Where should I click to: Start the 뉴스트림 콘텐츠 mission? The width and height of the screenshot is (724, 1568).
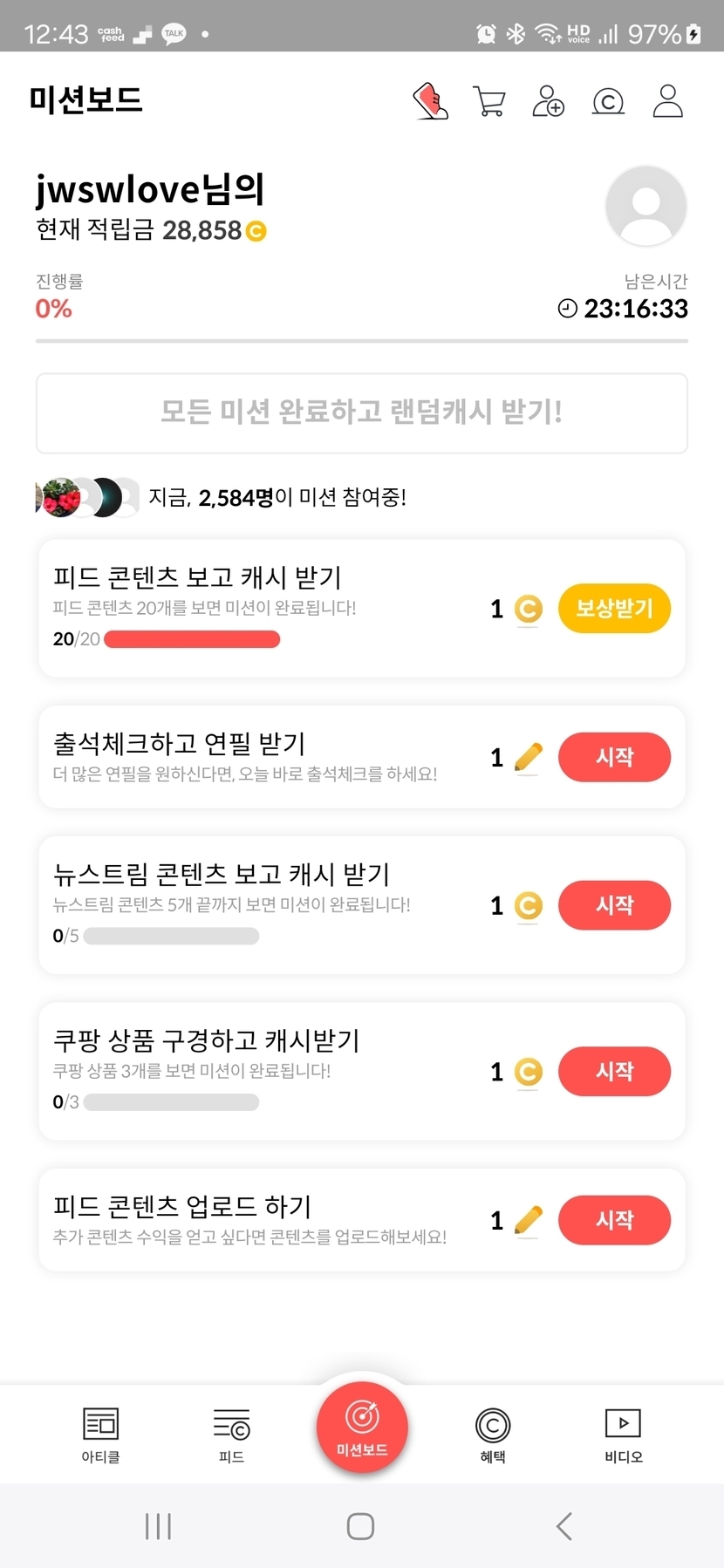(x=614, y=905)
